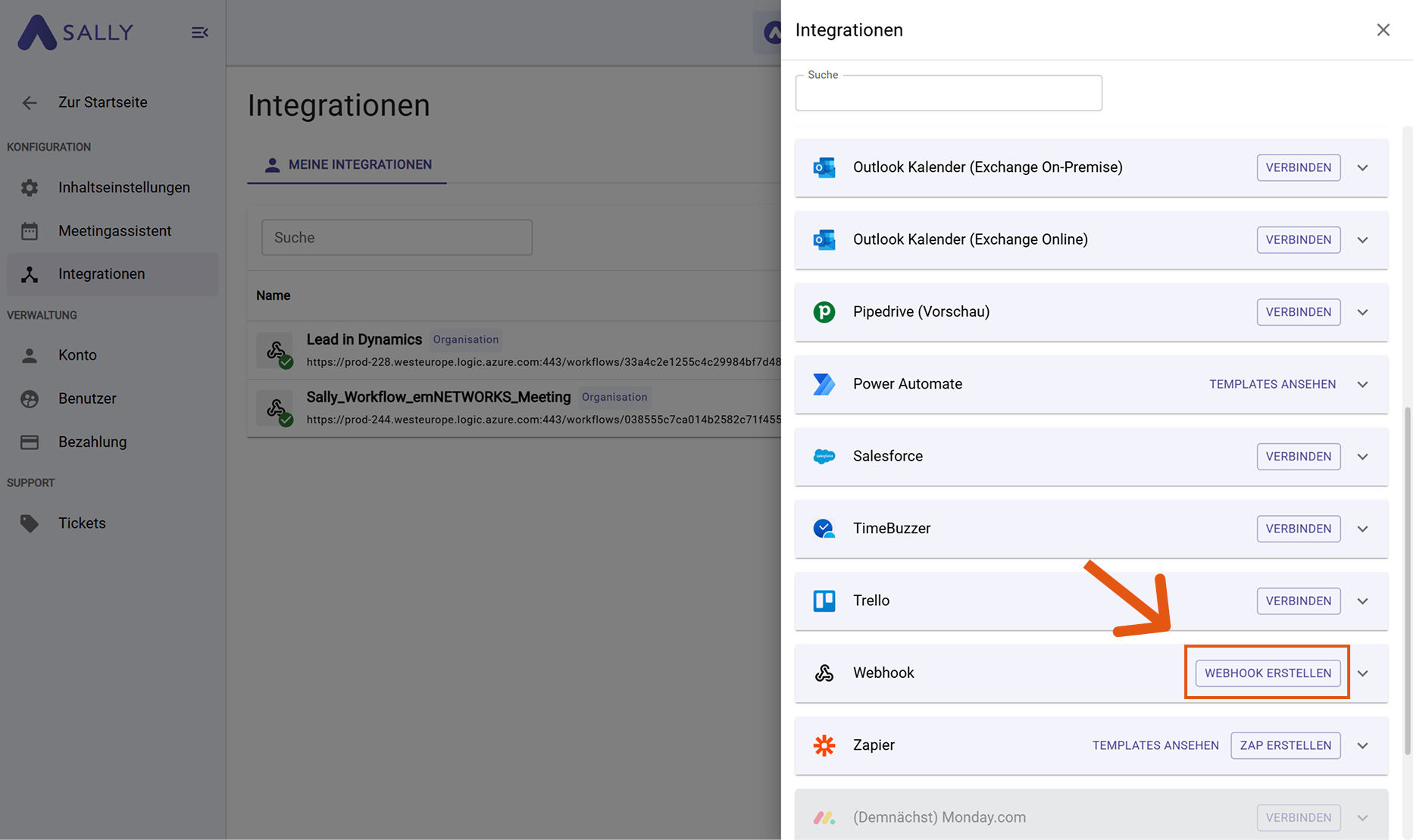
Task: Open Inhaltseinstellungen in sidebar
Action: point(112,188)
